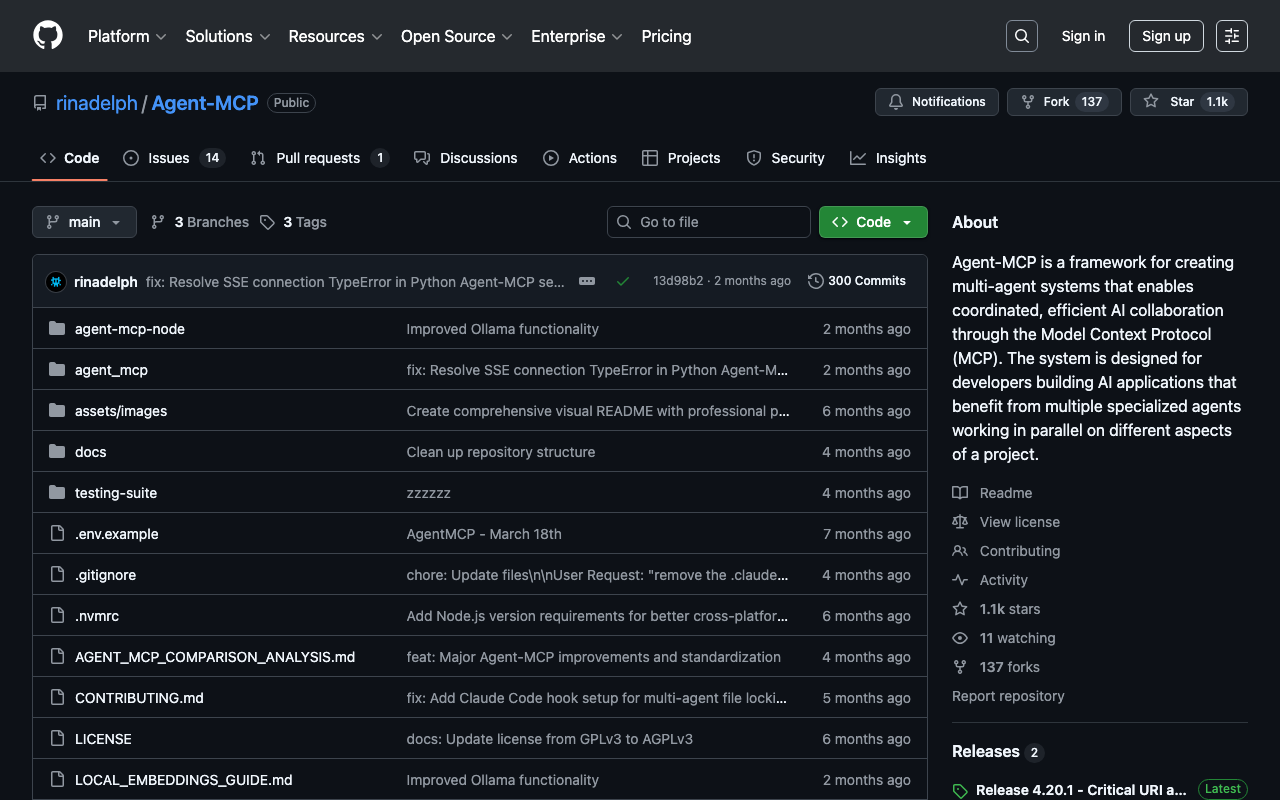
Task: Open the Pull requests tab
Action: coord(317,158)
